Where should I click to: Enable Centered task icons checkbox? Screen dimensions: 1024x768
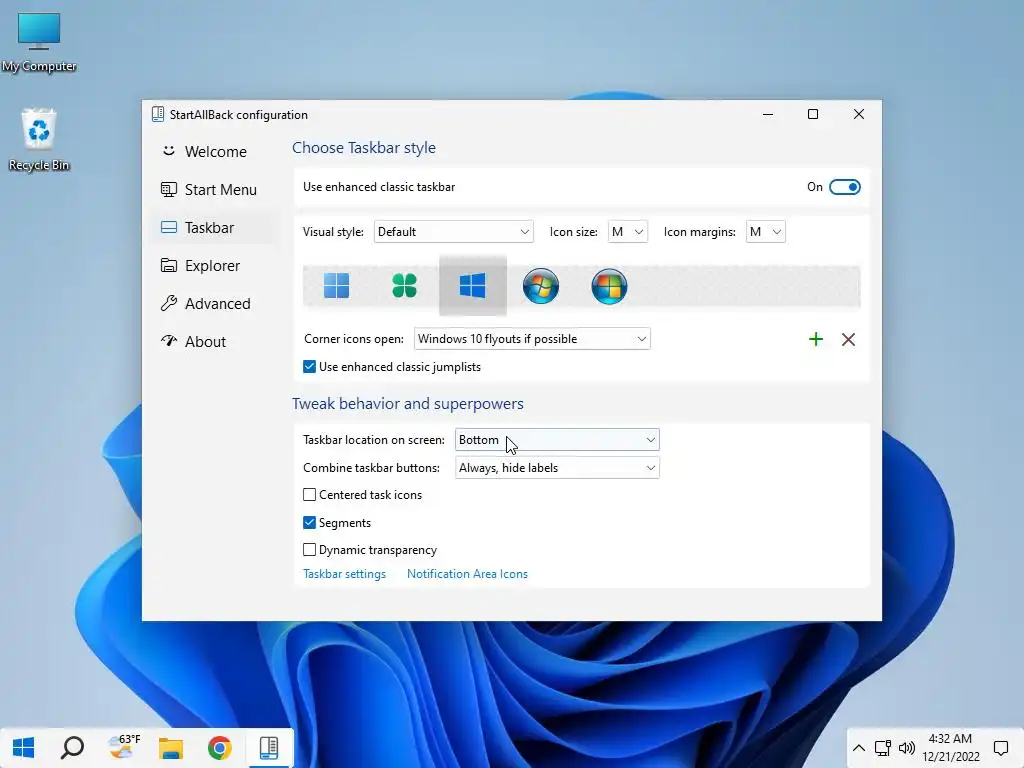[310, 495]
